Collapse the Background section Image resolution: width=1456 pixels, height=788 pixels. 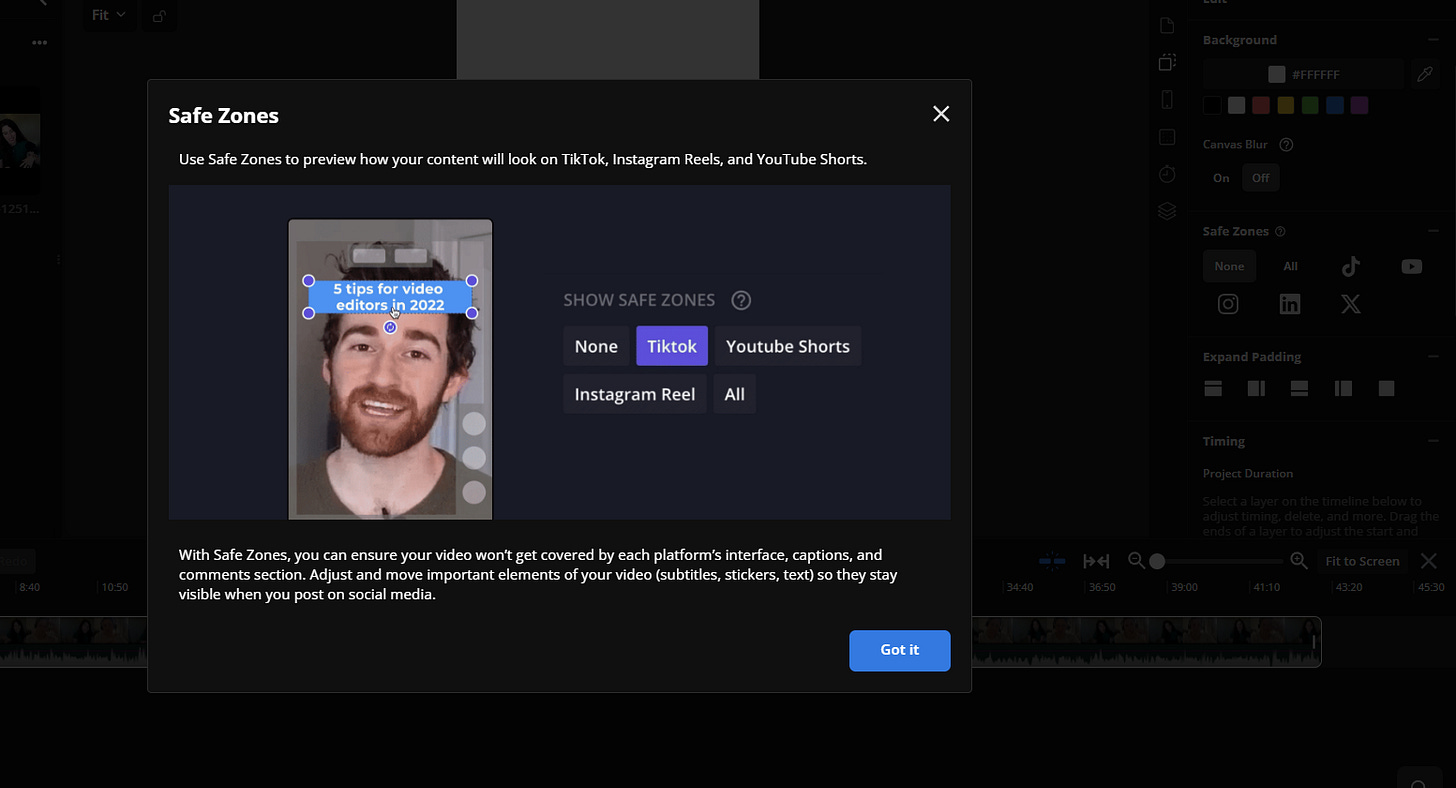(1433, 40)
